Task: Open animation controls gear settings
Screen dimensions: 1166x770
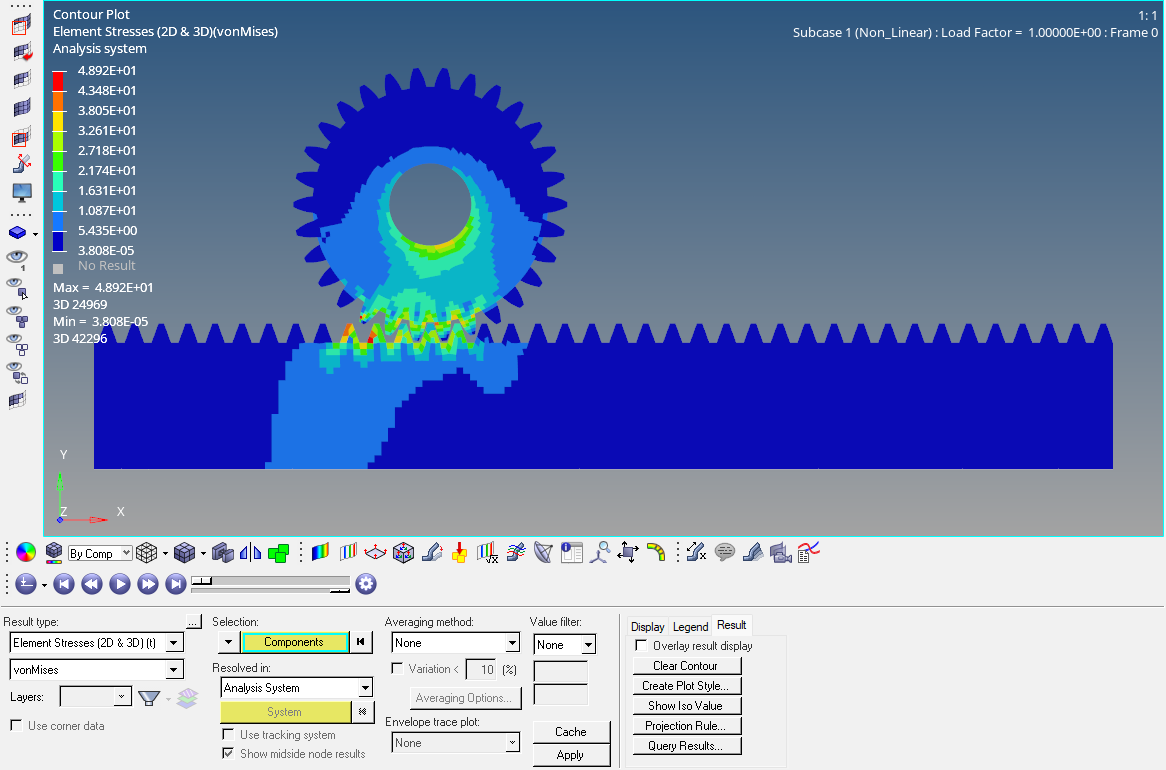Action: click(x=366, y=584)
